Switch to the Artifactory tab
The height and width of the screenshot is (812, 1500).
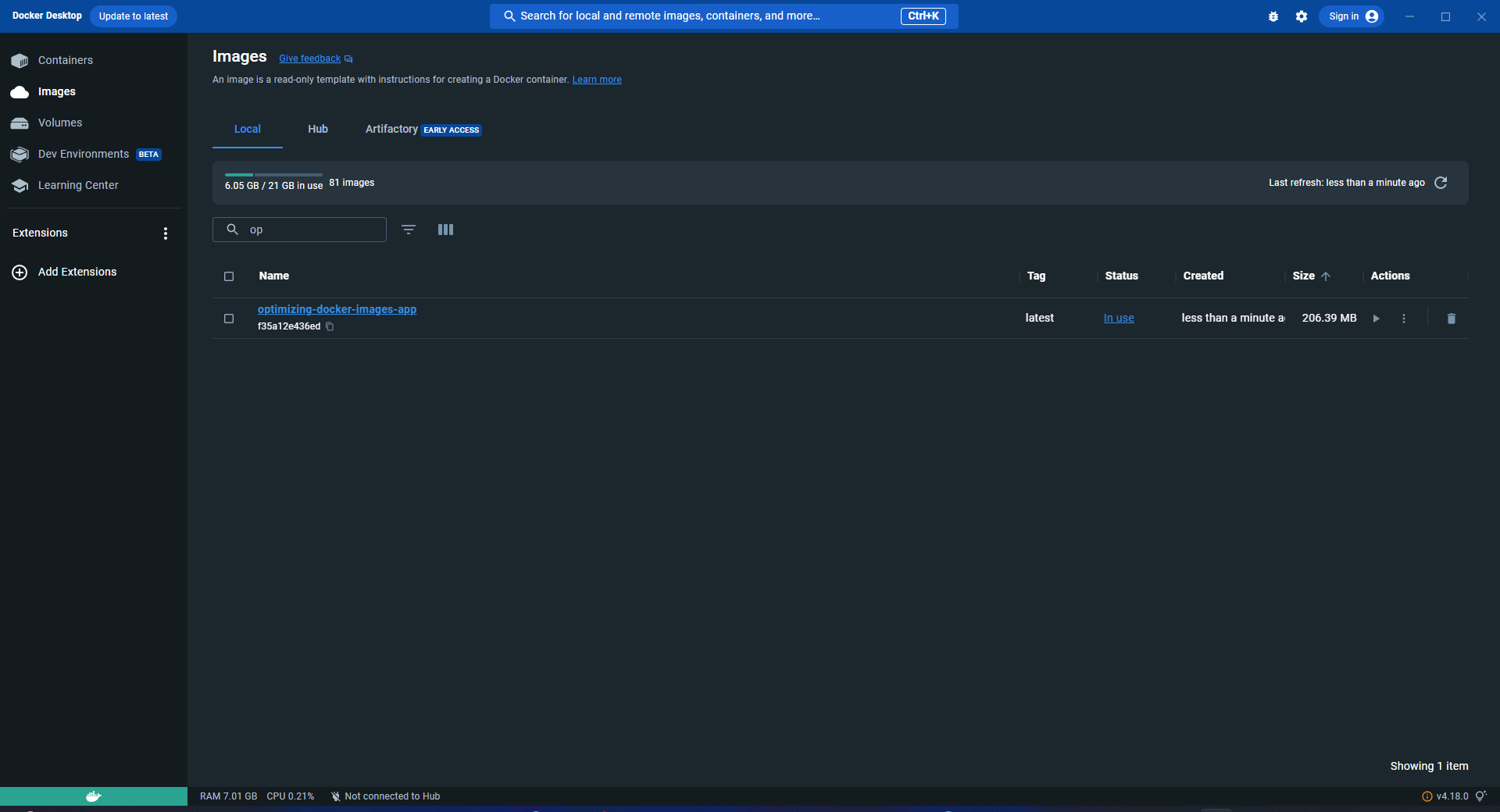click(391, 130)
